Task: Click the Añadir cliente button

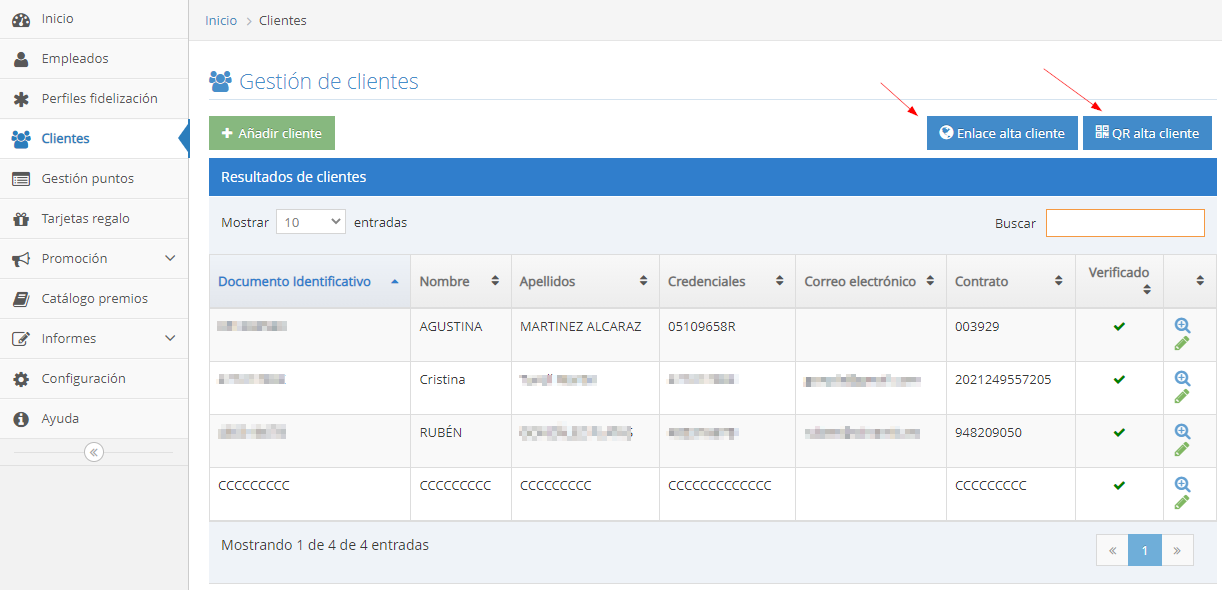Action: (272, 133)
